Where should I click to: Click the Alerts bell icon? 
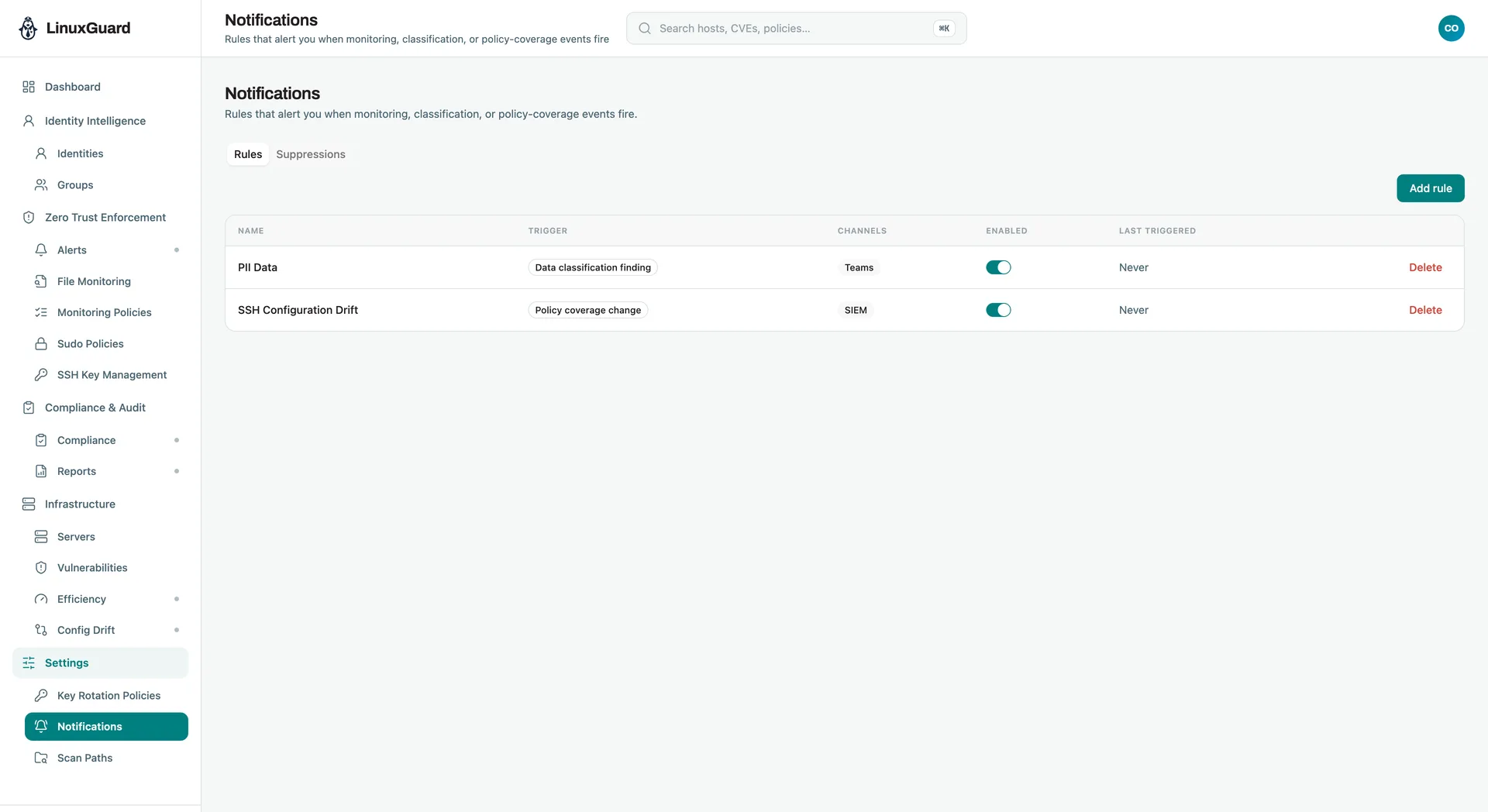point(41,250)
